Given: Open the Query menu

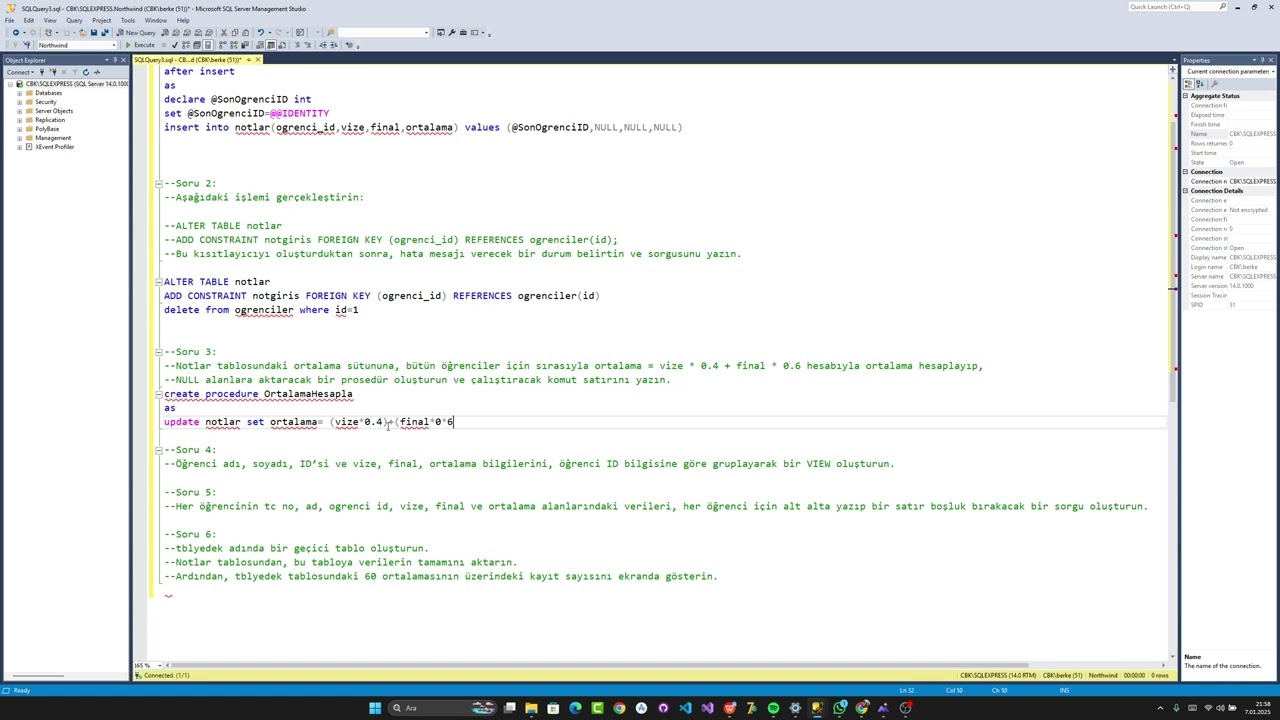Looking at the screenshot, I should tap(74, 20).
